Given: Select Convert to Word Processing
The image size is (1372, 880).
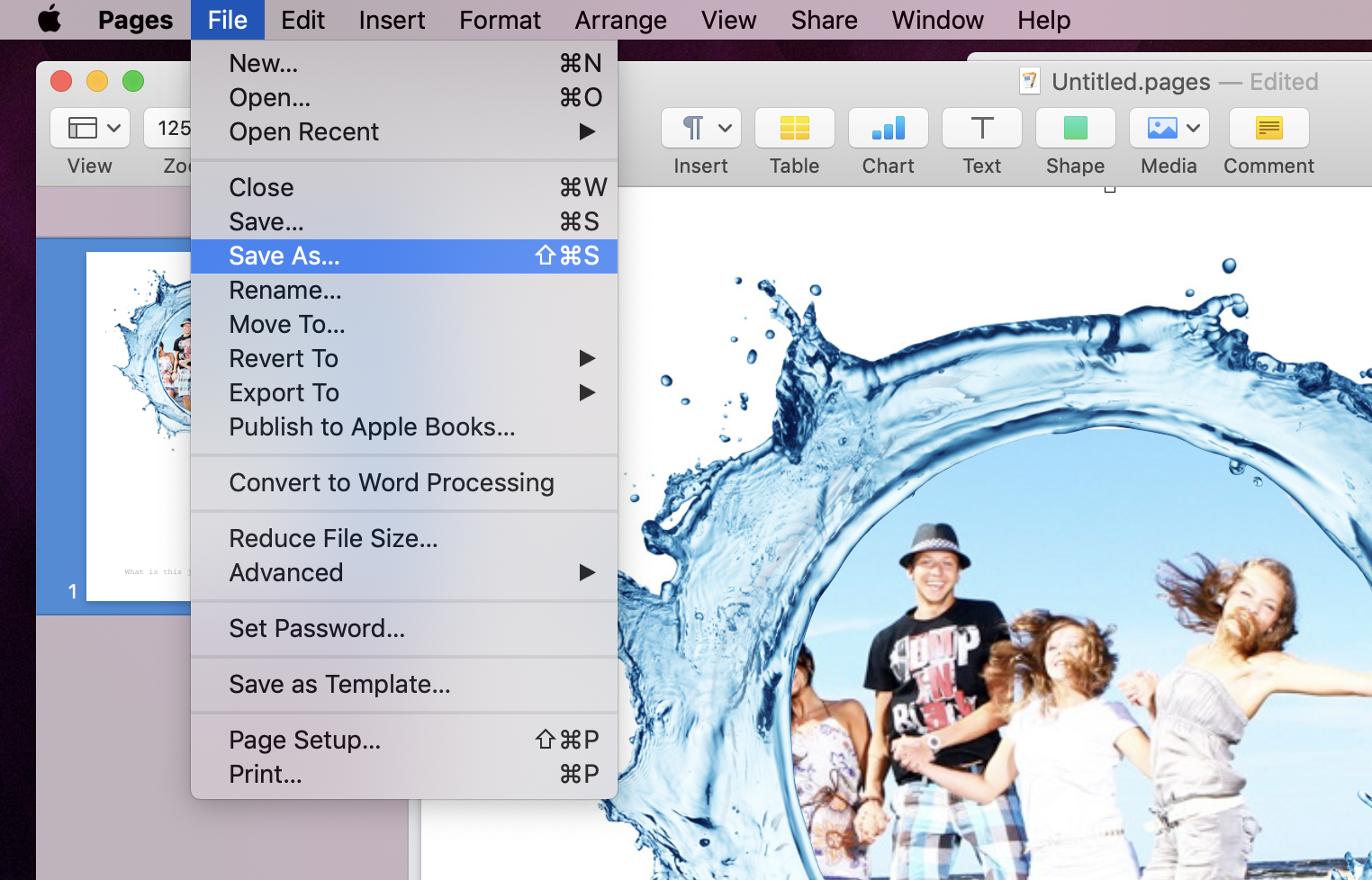Looking at the screenshot, I should tap(404, 482).
